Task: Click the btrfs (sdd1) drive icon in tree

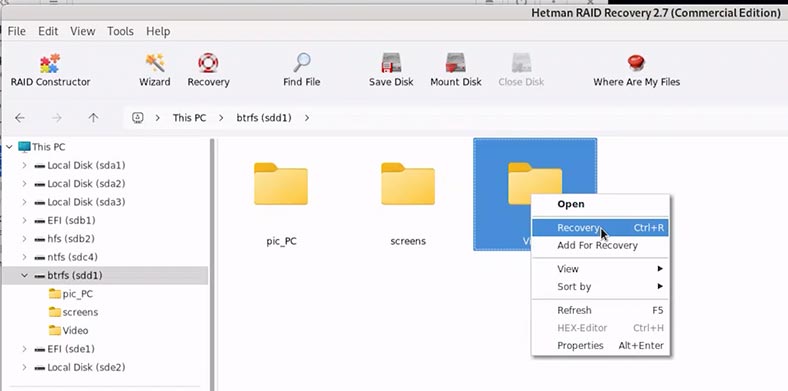Action: click(x=40, y=275)
